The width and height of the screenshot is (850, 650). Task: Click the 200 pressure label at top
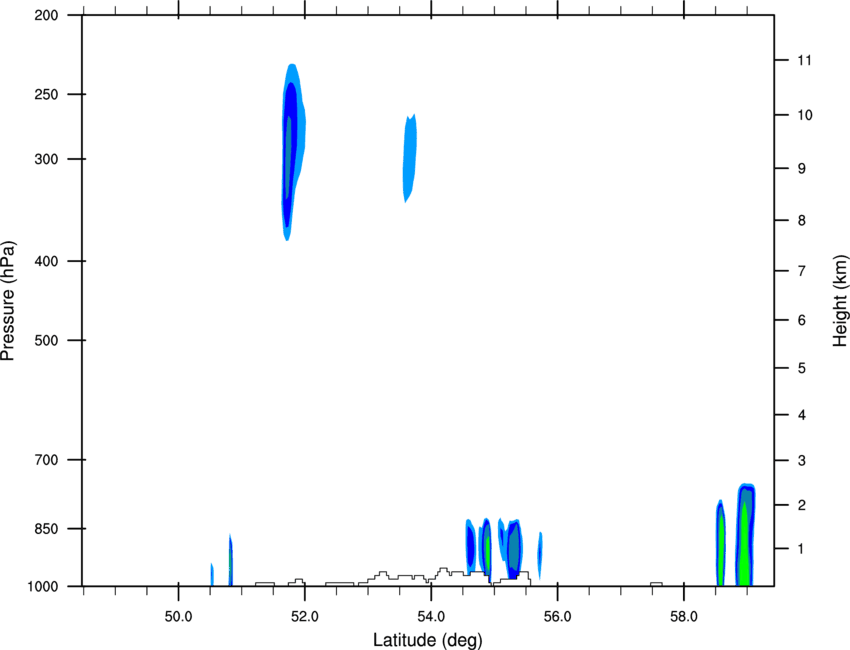point(46,15)
